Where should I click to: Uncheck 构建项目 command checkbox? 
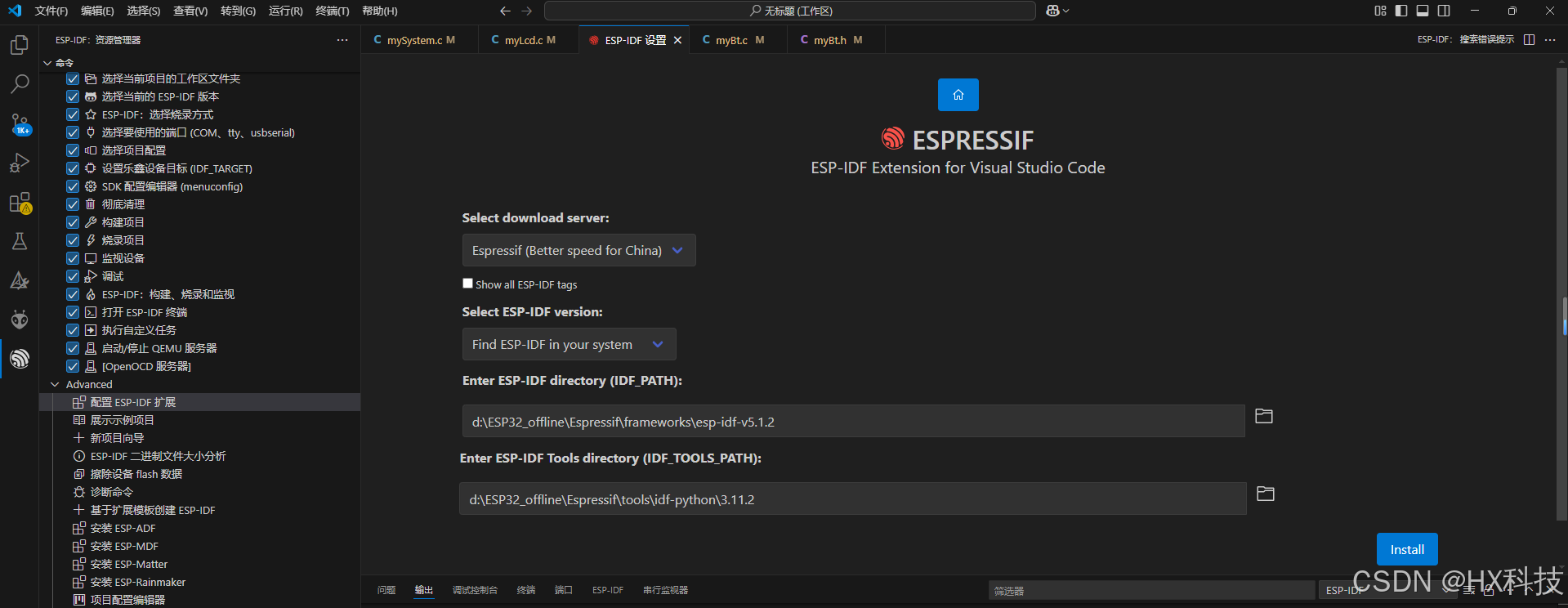73,222
